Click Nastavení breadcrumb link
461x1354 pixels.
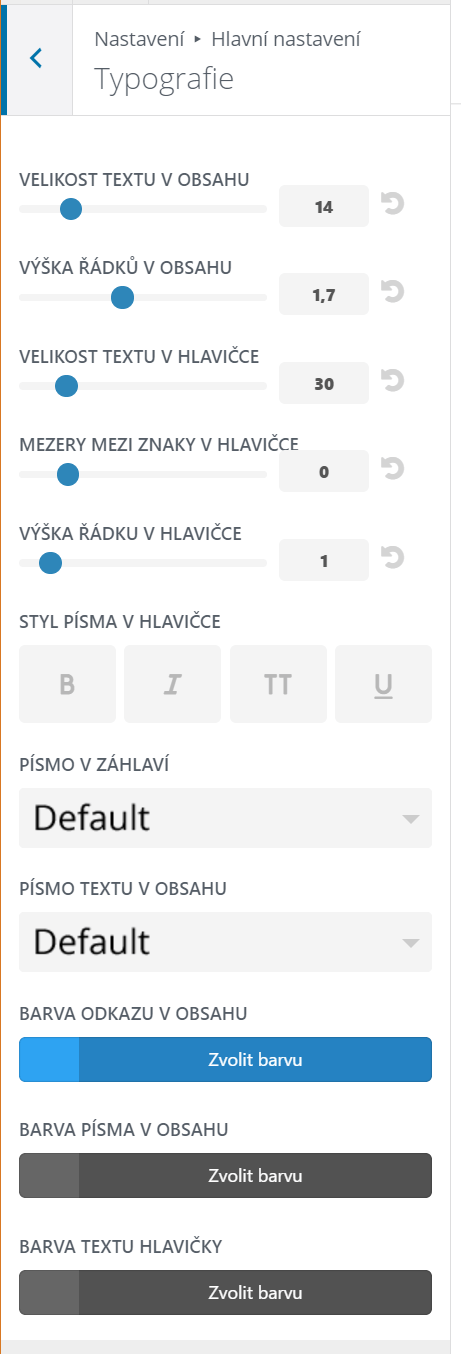click(x=139, y=39)
